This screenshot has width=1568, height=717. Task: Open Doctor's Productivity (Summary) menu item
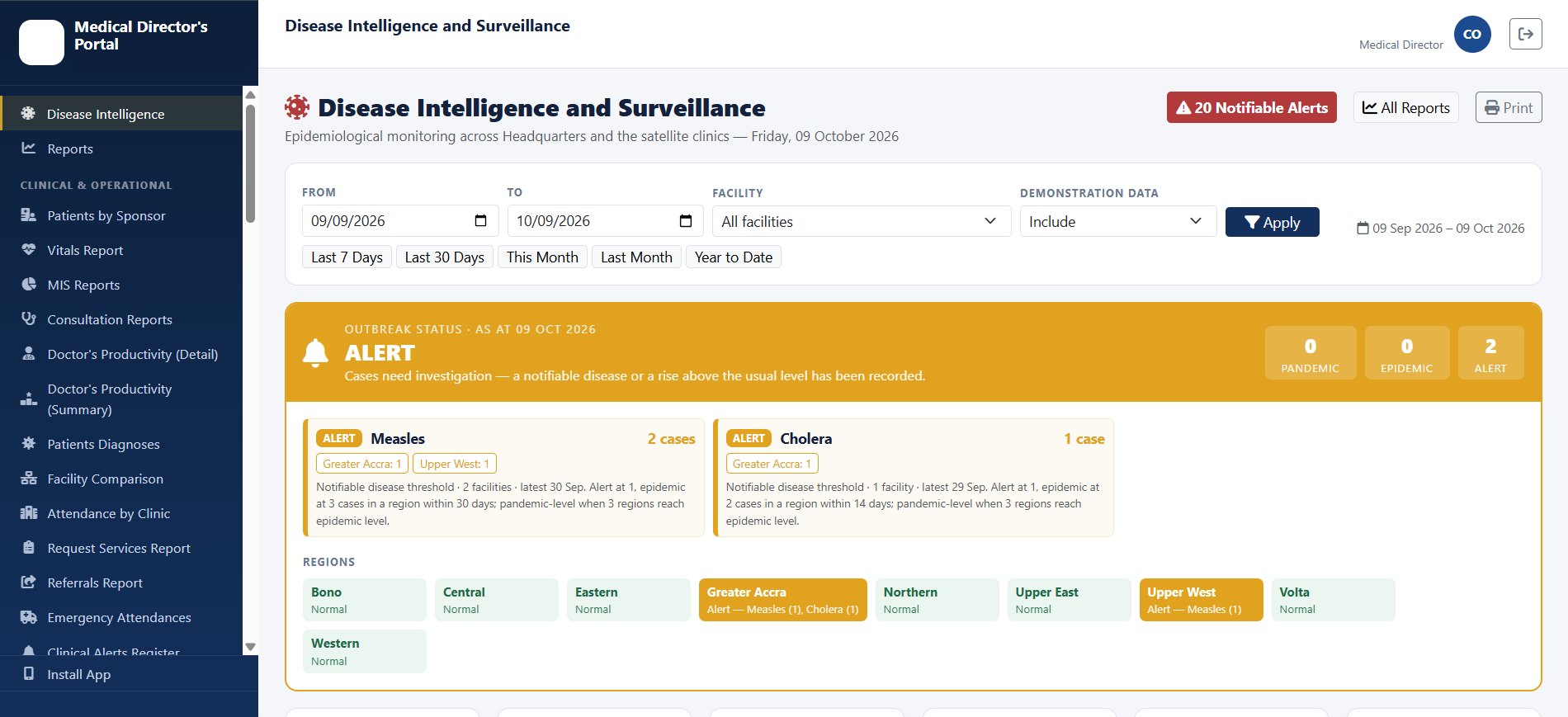121,399
